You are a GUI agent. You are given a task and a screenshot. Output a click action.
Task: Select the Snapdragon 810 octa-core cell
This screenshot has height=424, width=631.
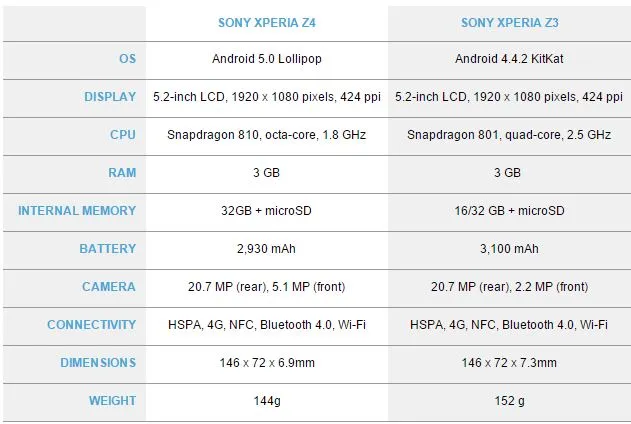(x=266, y=135)
